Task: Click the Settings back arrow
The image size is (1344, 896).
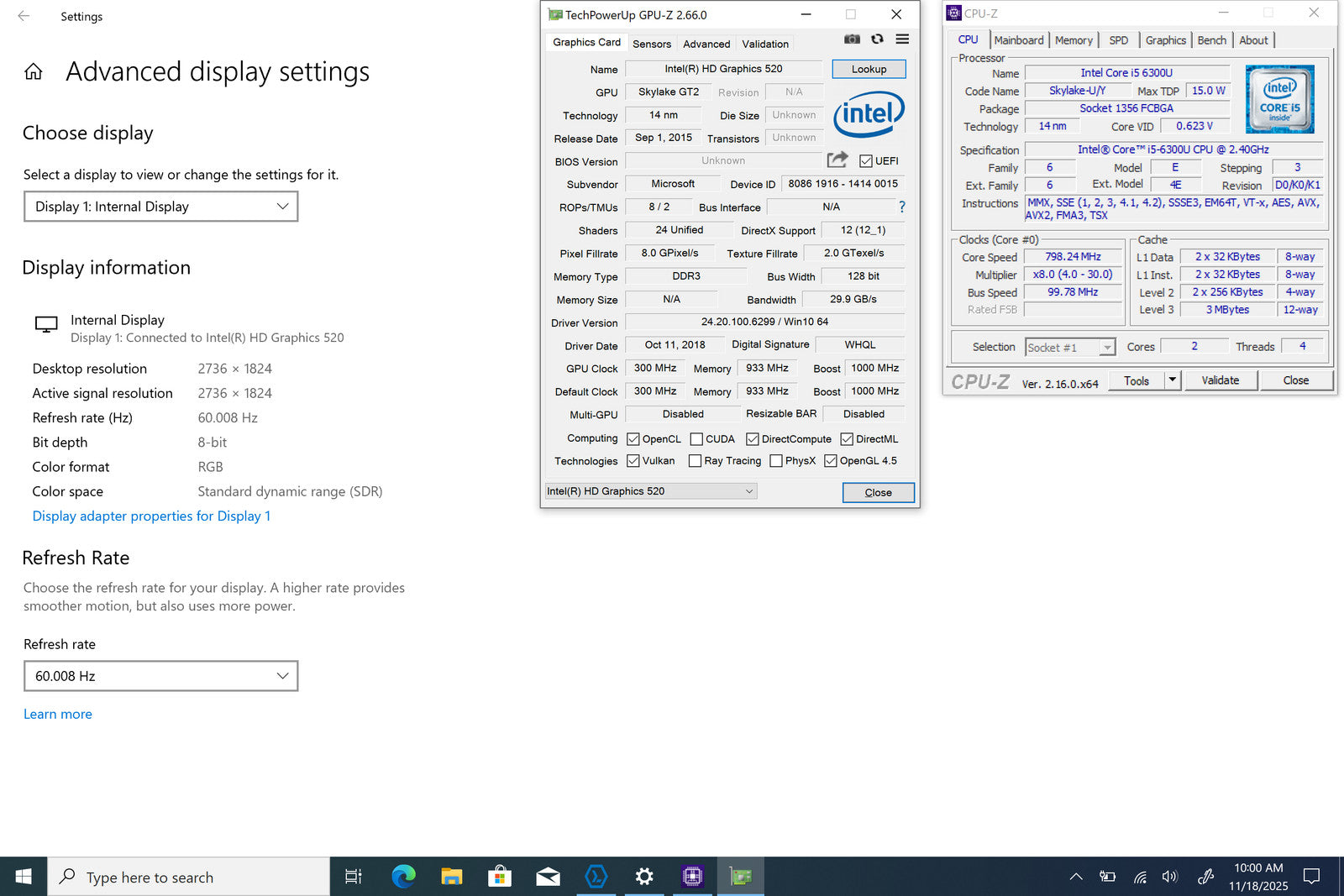Action: (x=24, y=16)
